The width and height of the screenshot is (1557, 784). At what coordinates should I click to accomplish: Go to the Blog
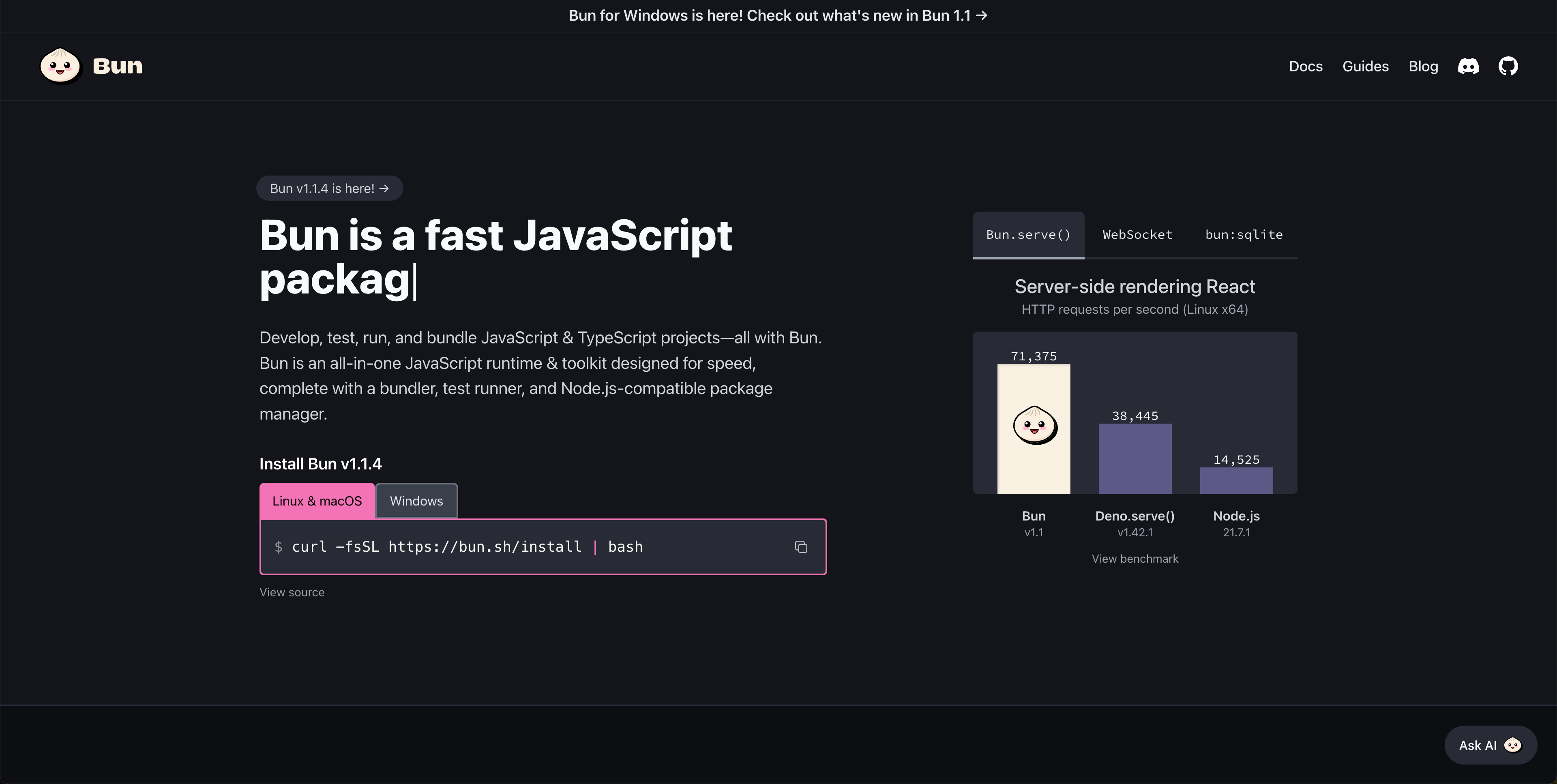tap(1423, 66)
